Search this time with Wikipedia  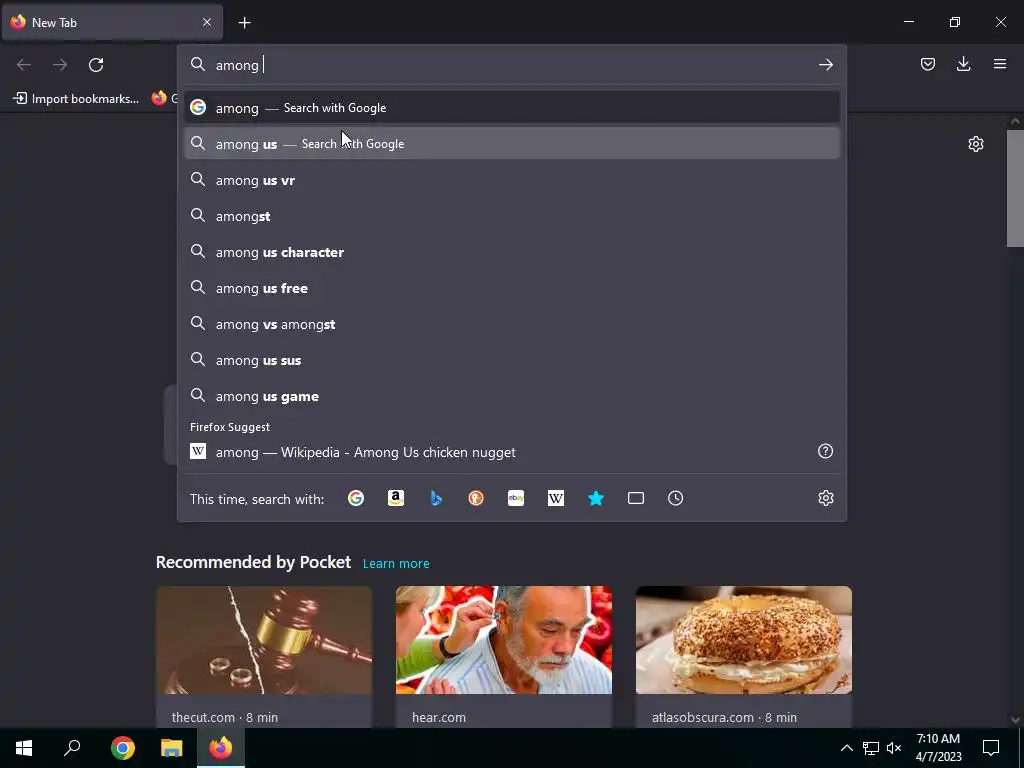[x=556, y=498]
